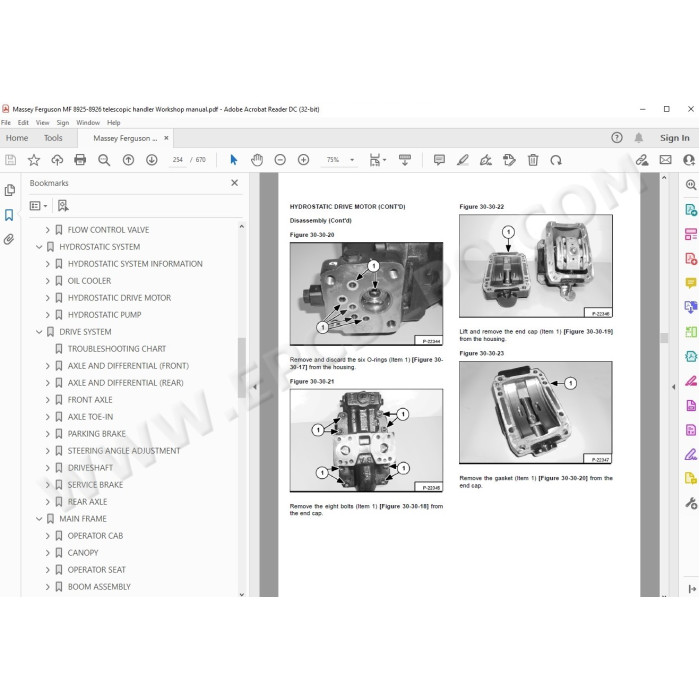Open the Edit menu
Viewport: 700px width, 700px height.
pyautogui.click(x=23, y=122)
